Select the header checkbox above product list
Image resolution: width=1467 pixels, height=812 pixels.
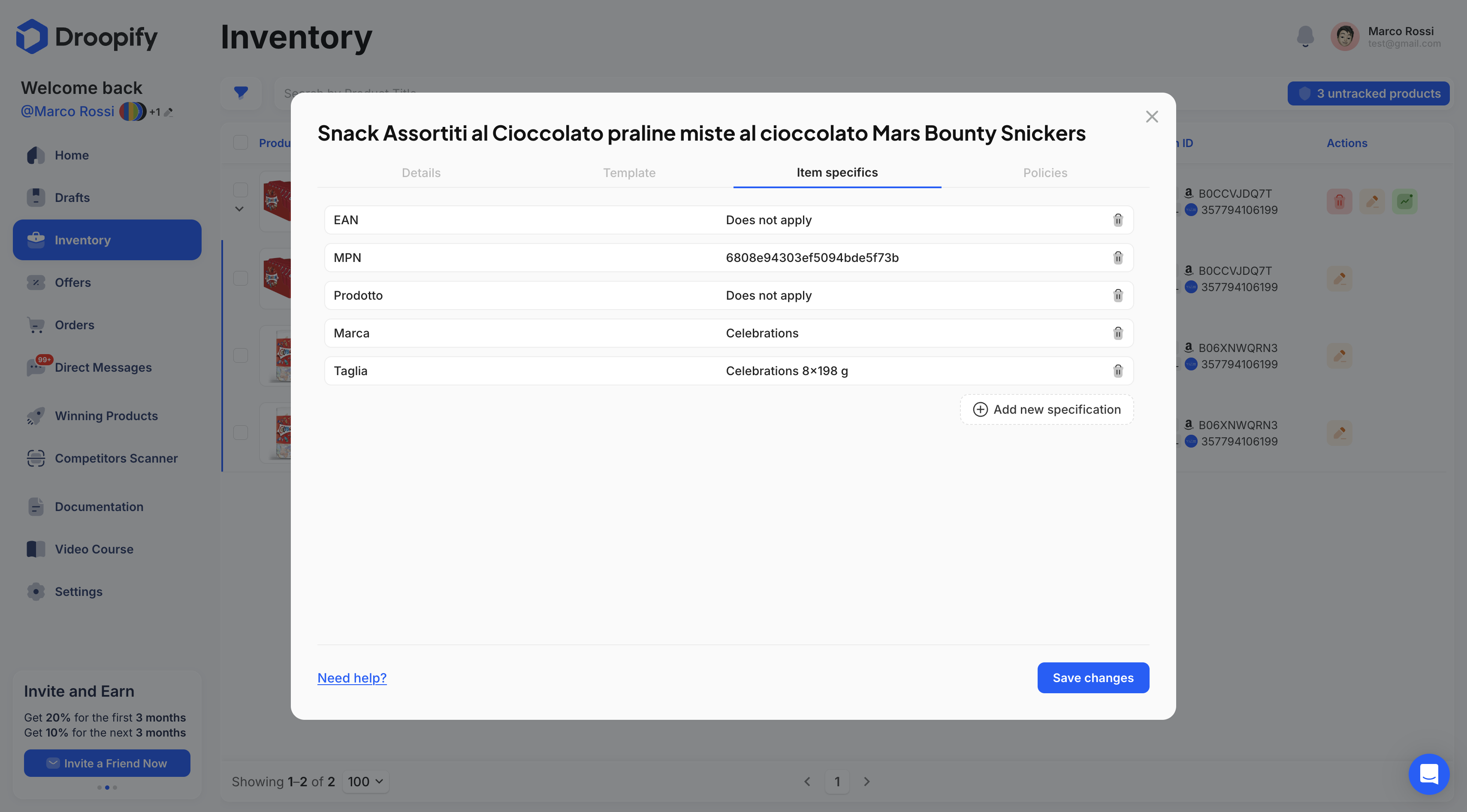[x=240, y=141]
